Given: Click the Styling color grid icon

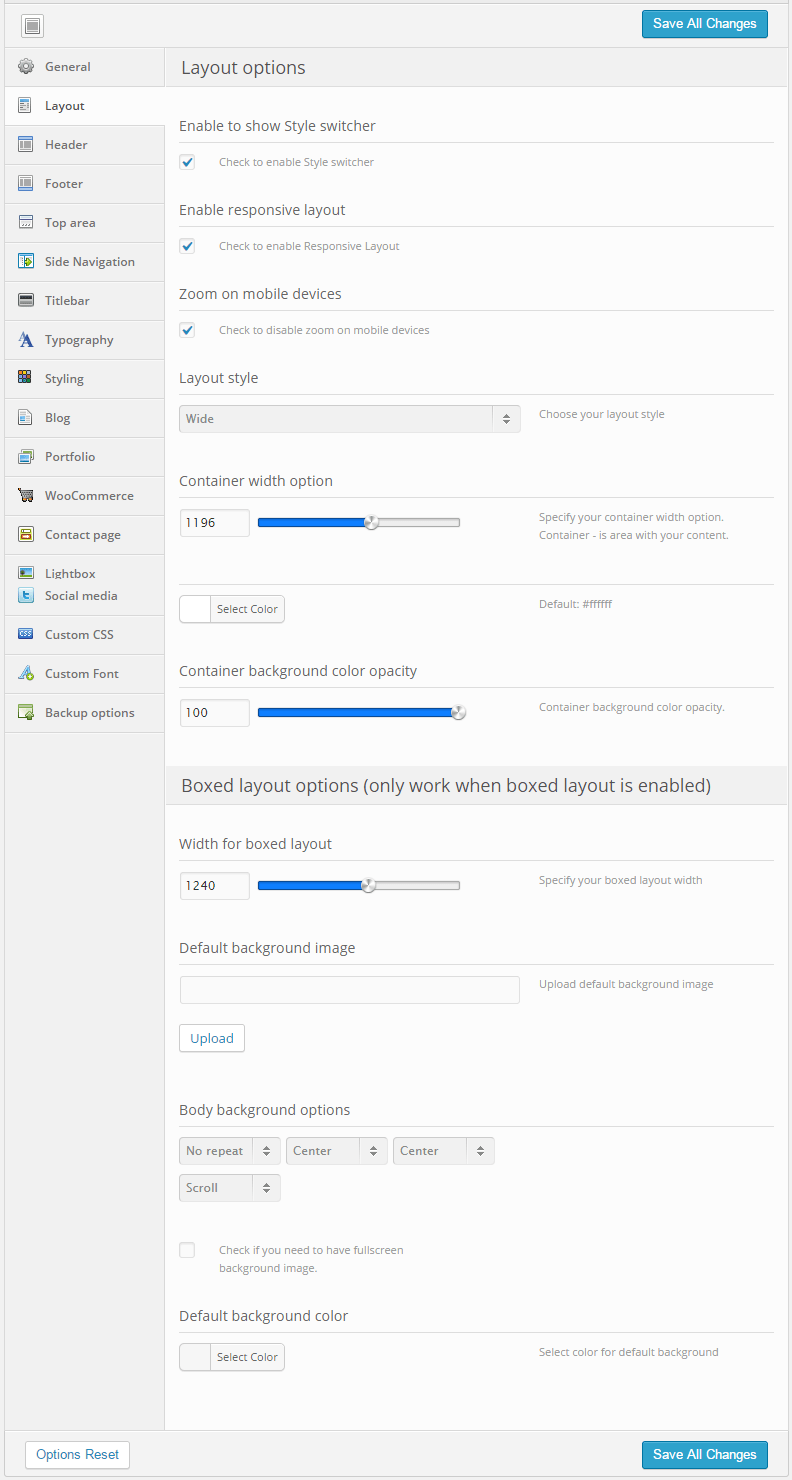Looking at the screenshot, I should pos(26,379).
